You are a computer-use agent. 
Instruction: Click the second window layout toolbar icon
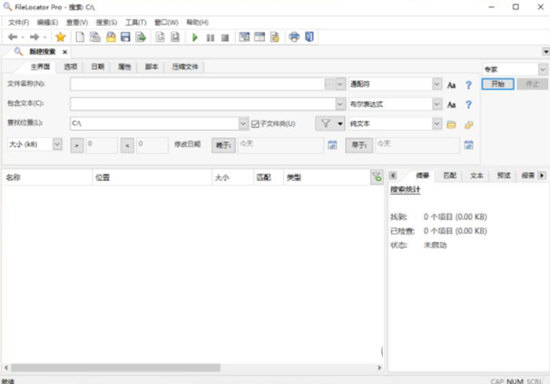click(x=260, y=37)
